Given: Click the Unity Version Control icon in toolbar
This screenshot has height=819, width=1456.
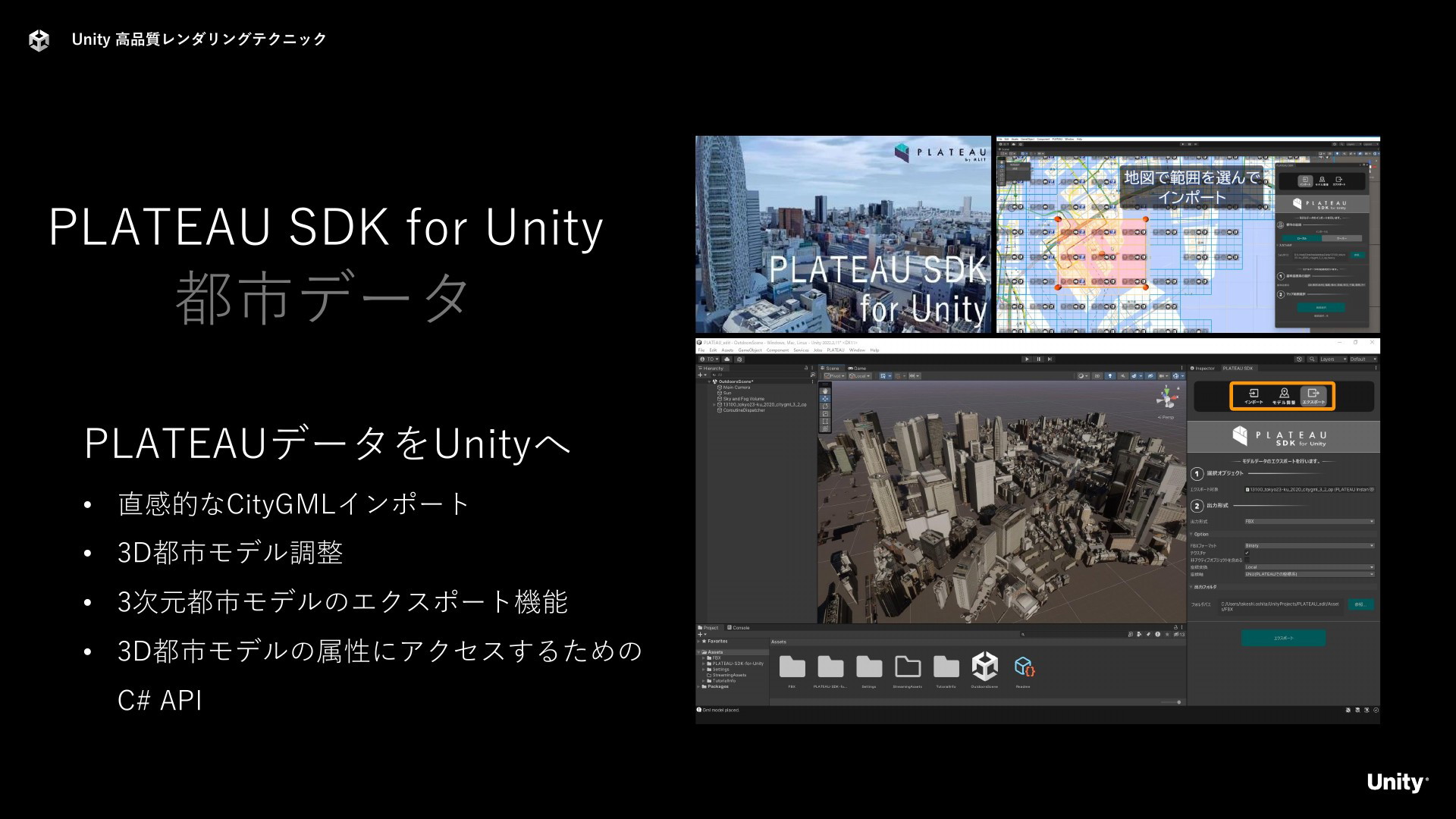Looking at the screenshot, I should 739,359.
